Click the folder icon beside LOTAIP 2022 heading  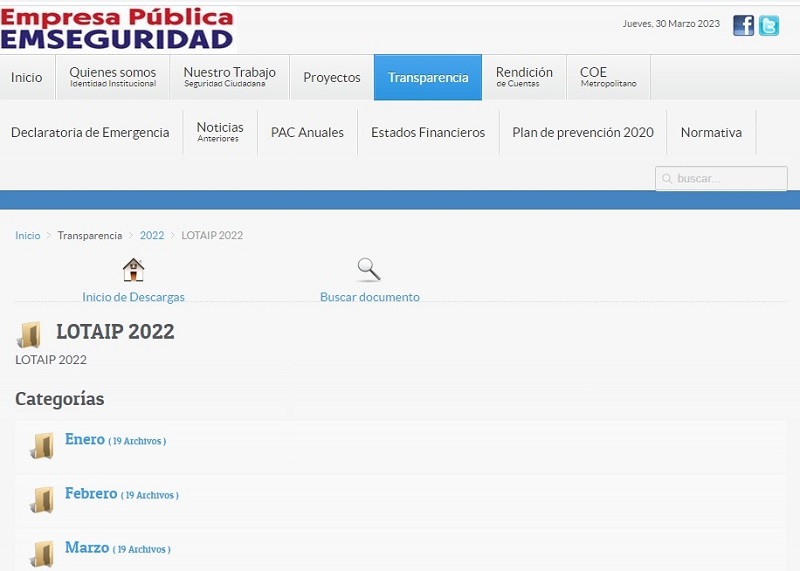pos(29,334)
